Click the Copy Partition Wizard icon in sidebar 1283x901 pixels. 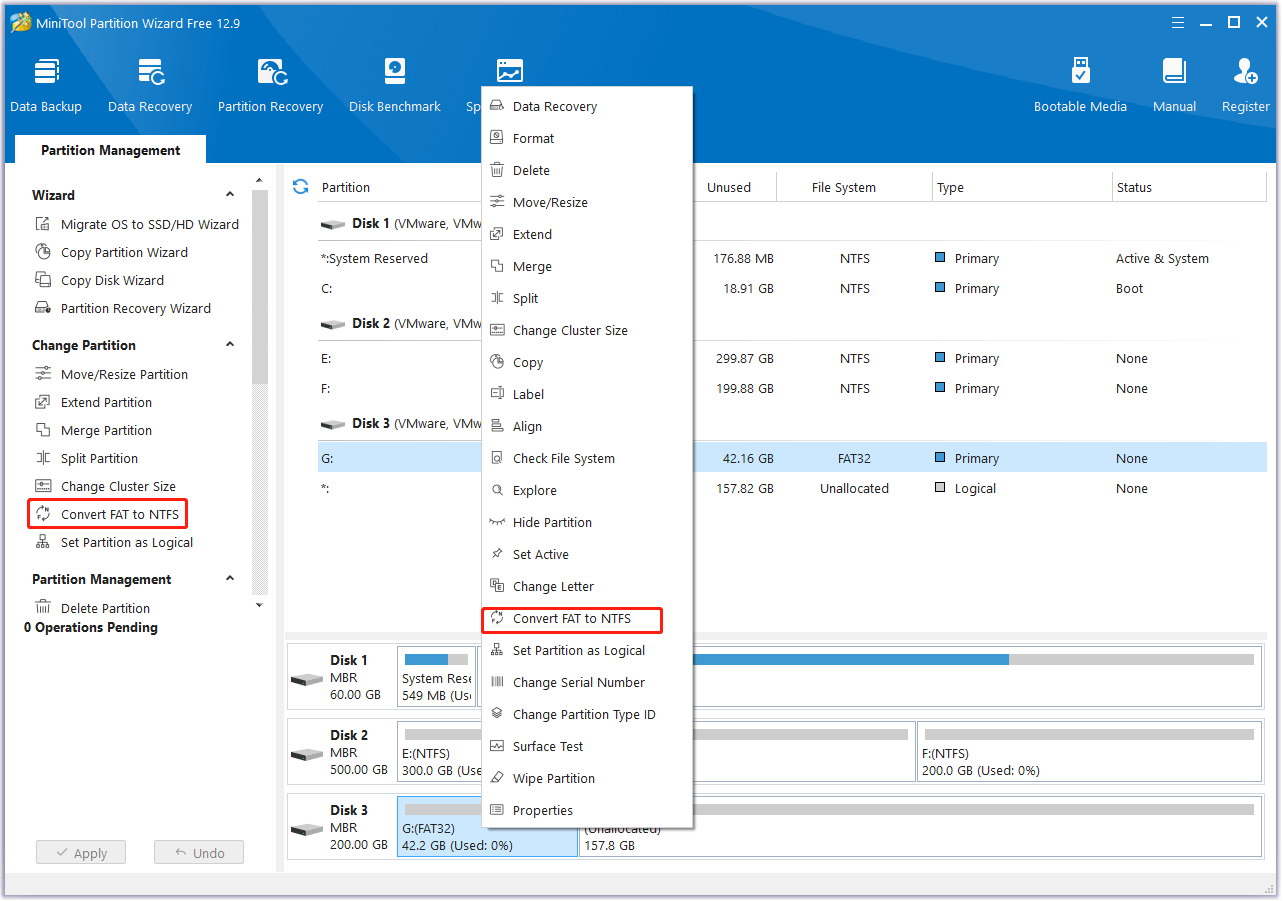tap(43, 252)
